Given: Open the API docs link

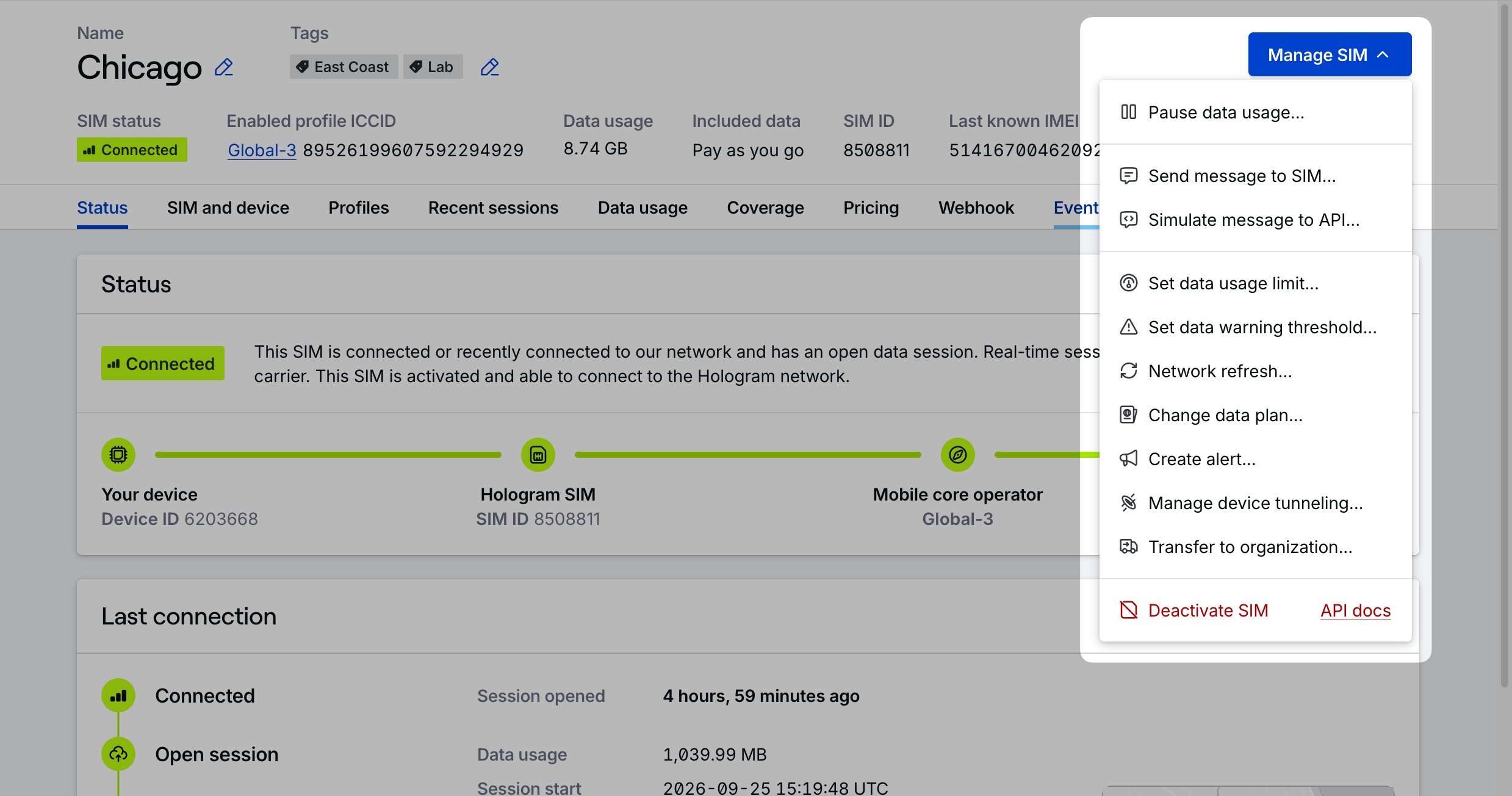Looking at the screenshot, I should tap(1355, 610).
